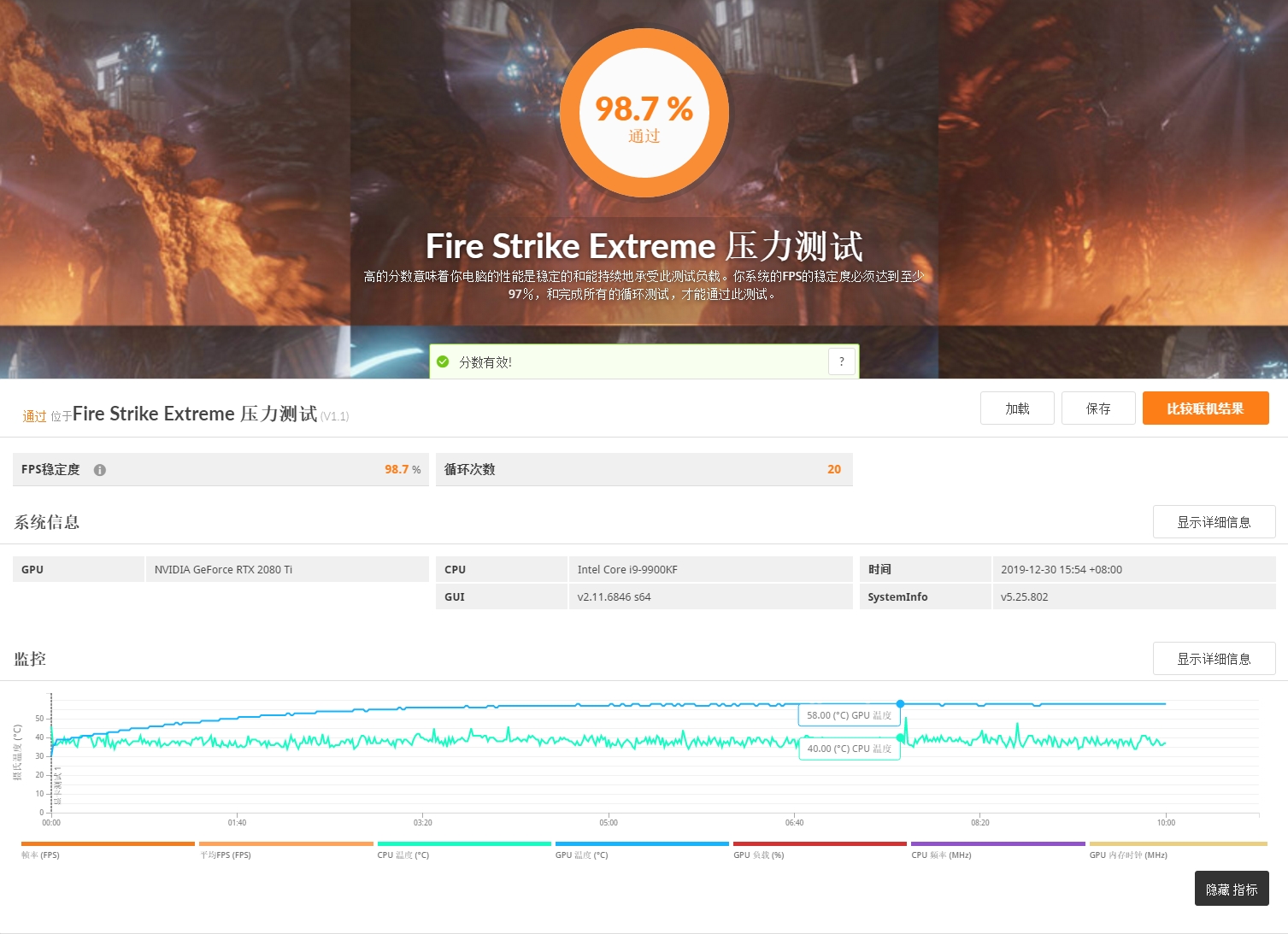
Task: Open 比较联机结果 to compare online
Action: click(x=1205, y=408)
